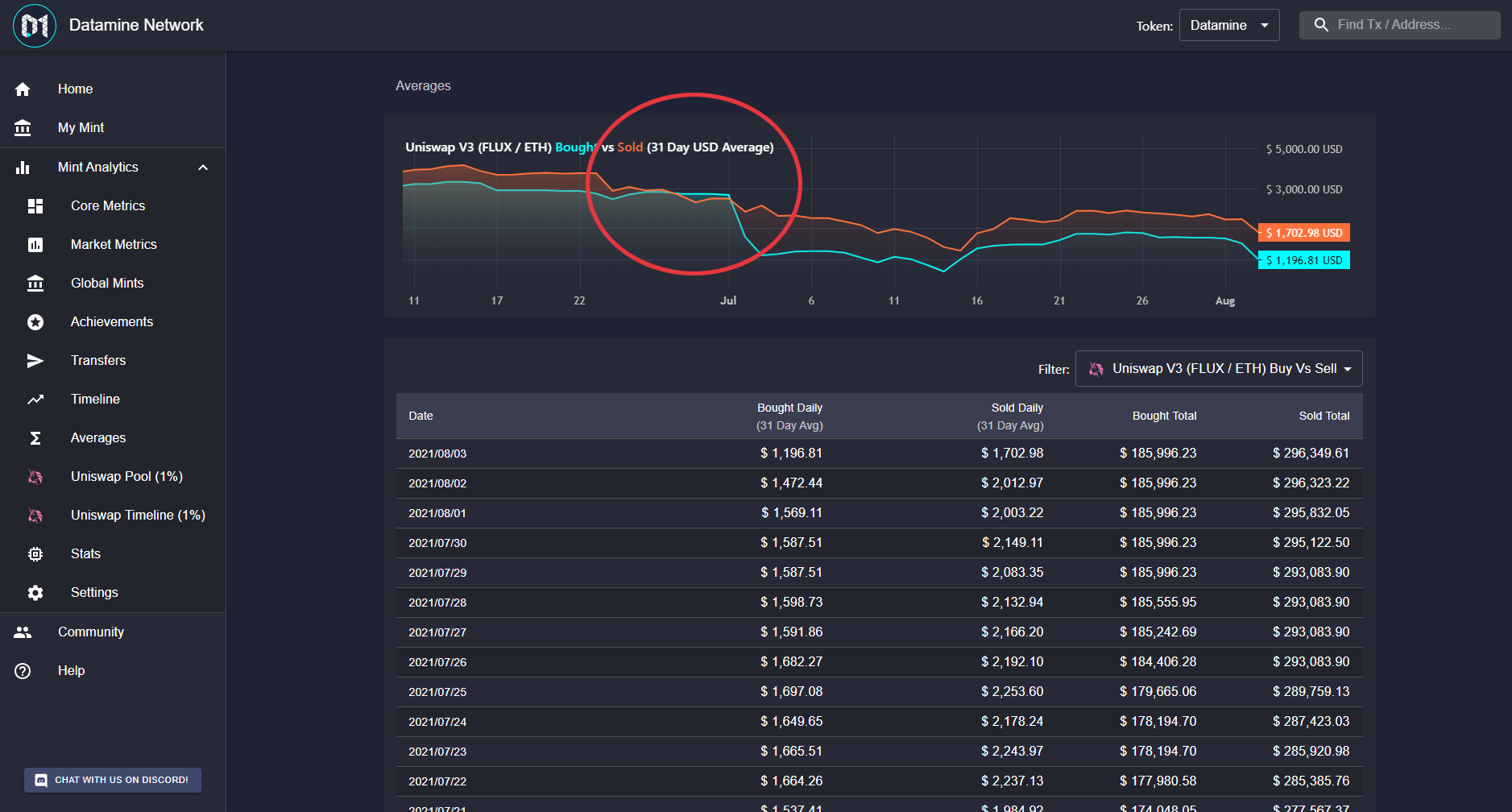Click the Datamine Network logo icon
1512x812 pixels.
point(35,26)
